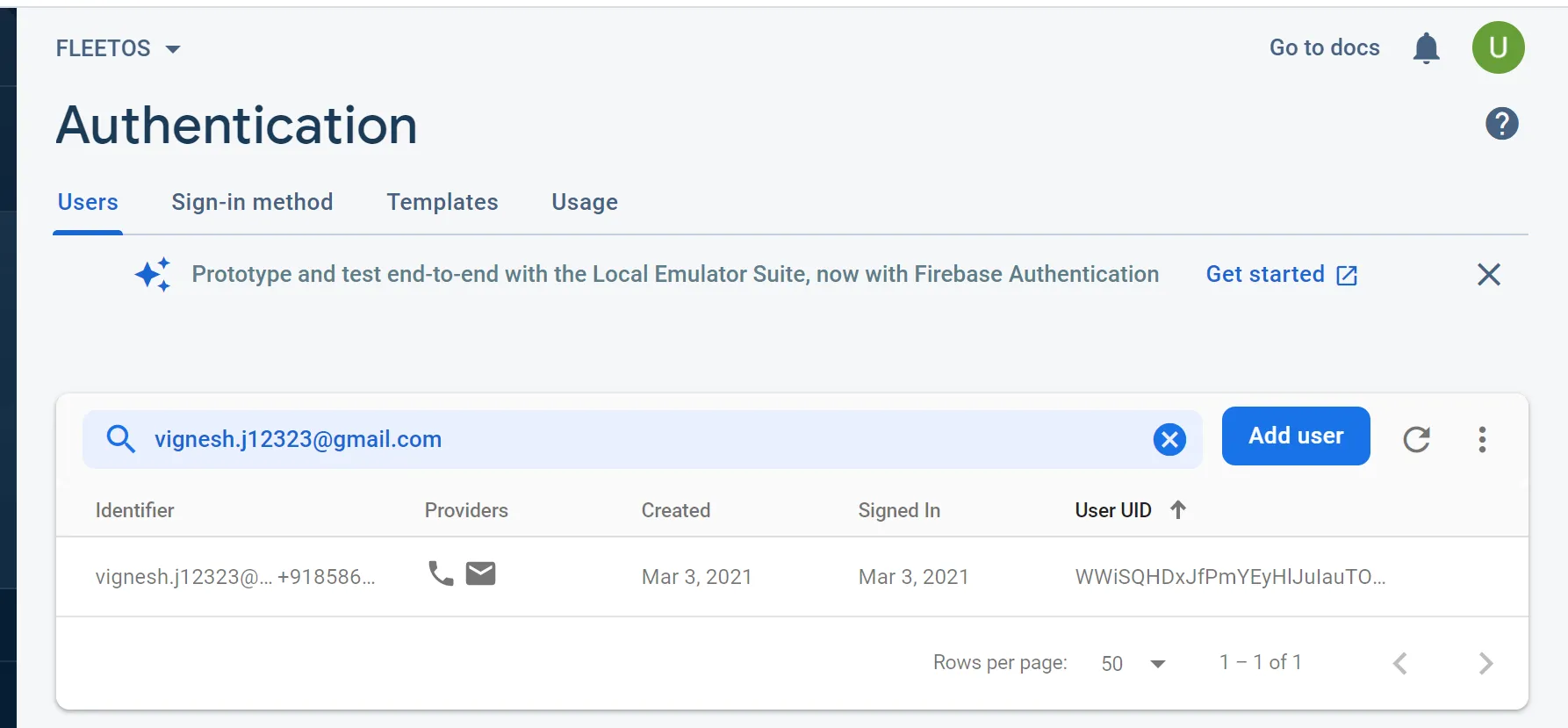Click the Add user button
Viewport: 1568px width, 728px height.
1295,436
